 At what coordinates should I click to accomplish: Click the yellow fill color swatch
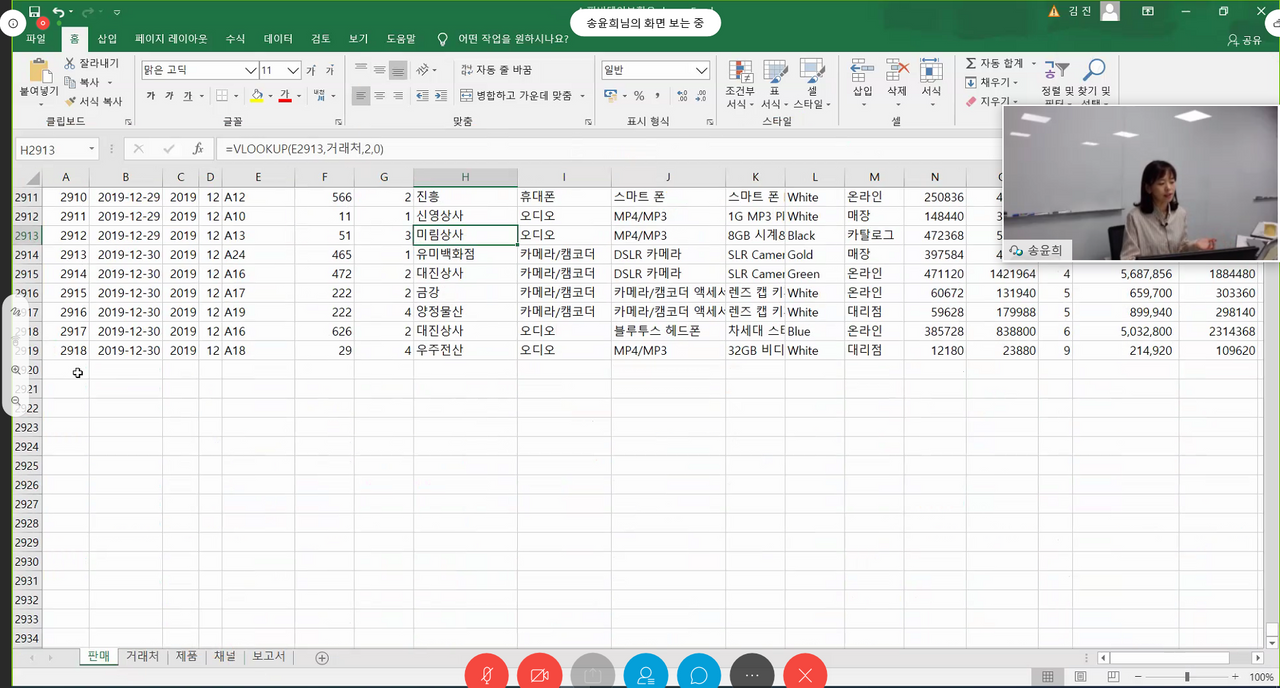[x=257, y=96]
